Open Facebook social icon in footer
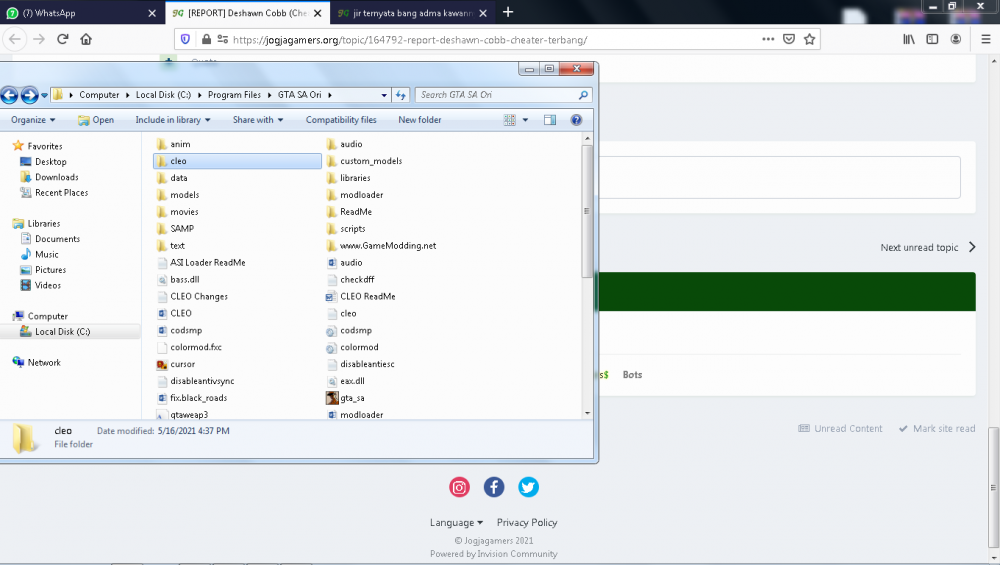 494,487
